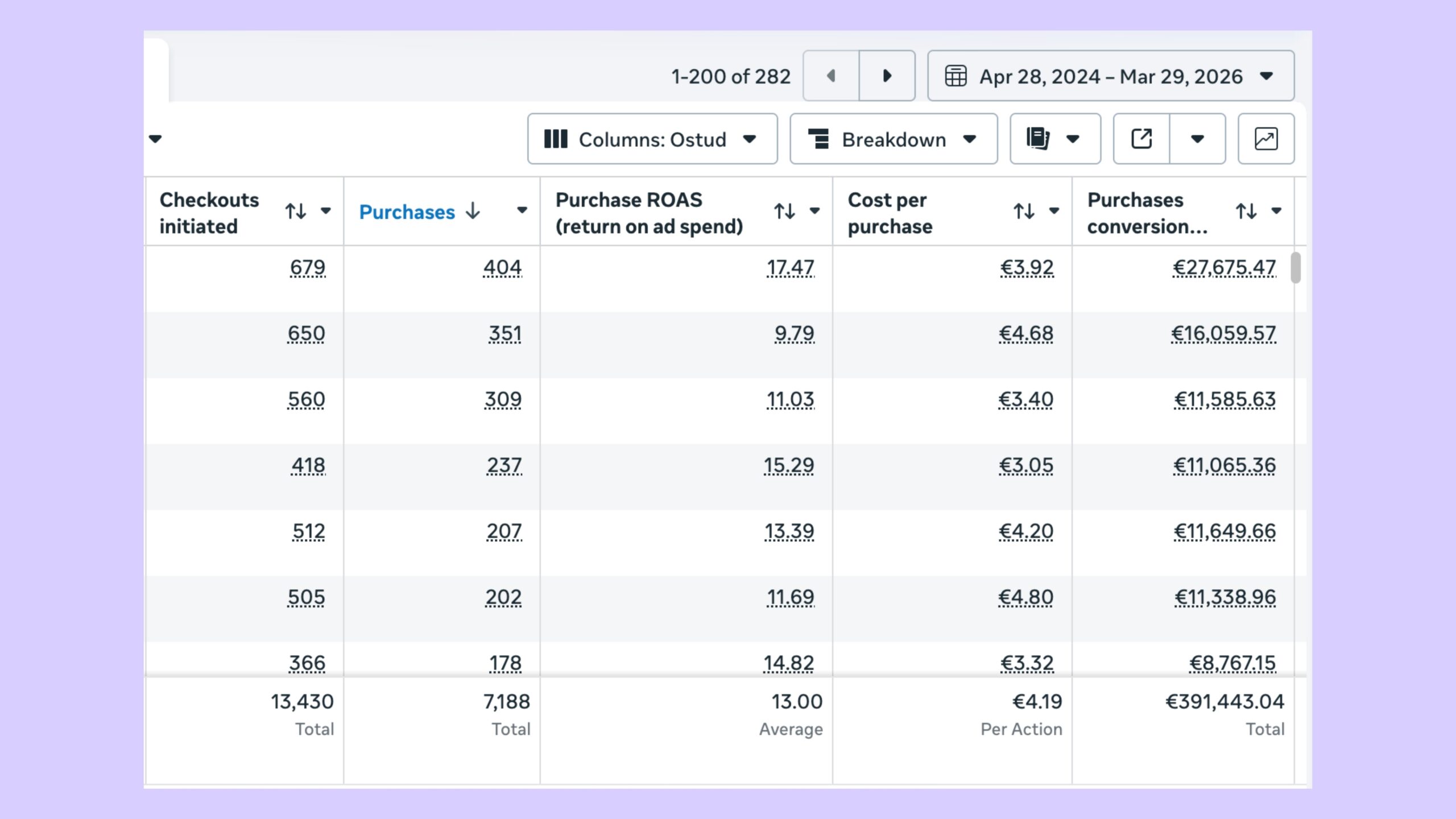
Task: Expand the Breakdown dropdown
Action: click(x=893, y=139)
